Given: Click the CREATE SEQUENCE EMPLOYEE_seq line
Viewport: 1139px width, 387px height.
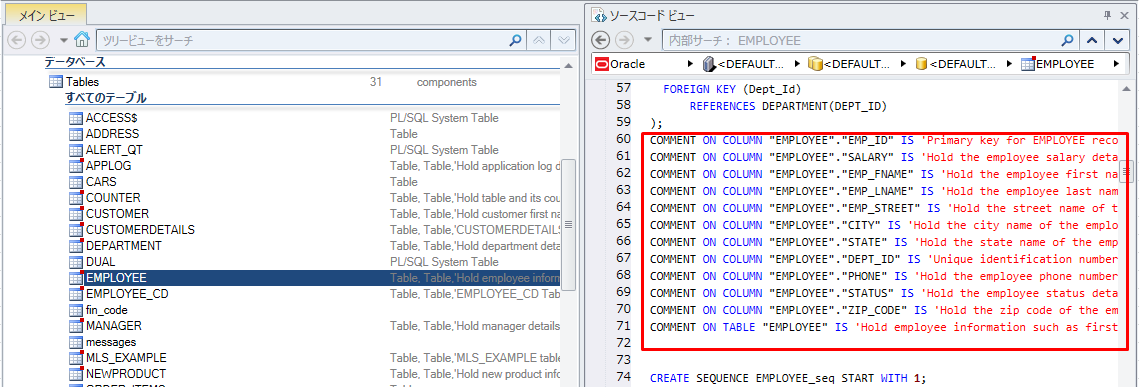Looking at the screenshot, I should pyautogui.click(x=788, y=378).
